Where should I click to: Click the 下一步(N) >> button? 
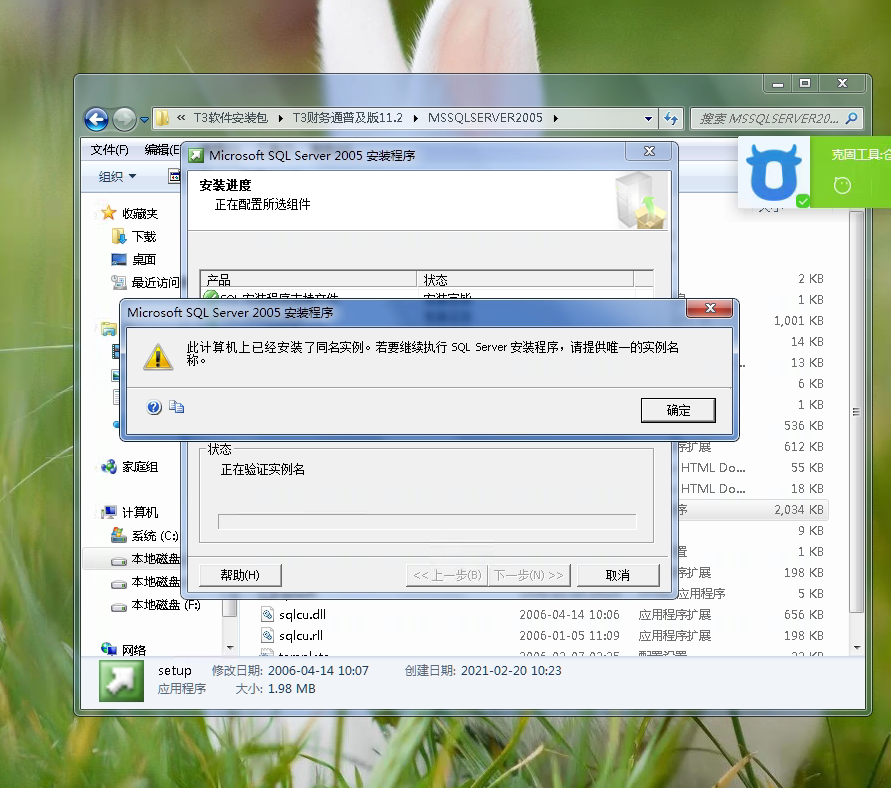coord(529,576)
